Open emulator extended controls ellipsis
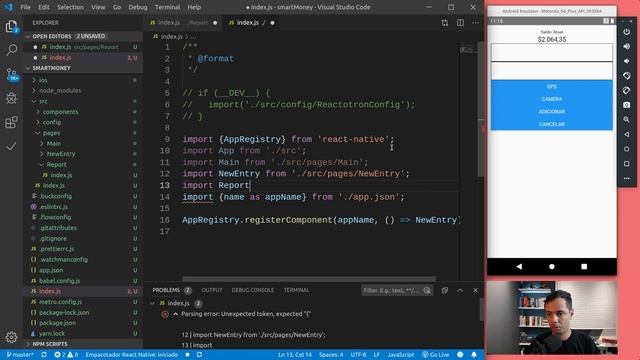The width and height of the screenshot is (640, 360). coord(626,178)
